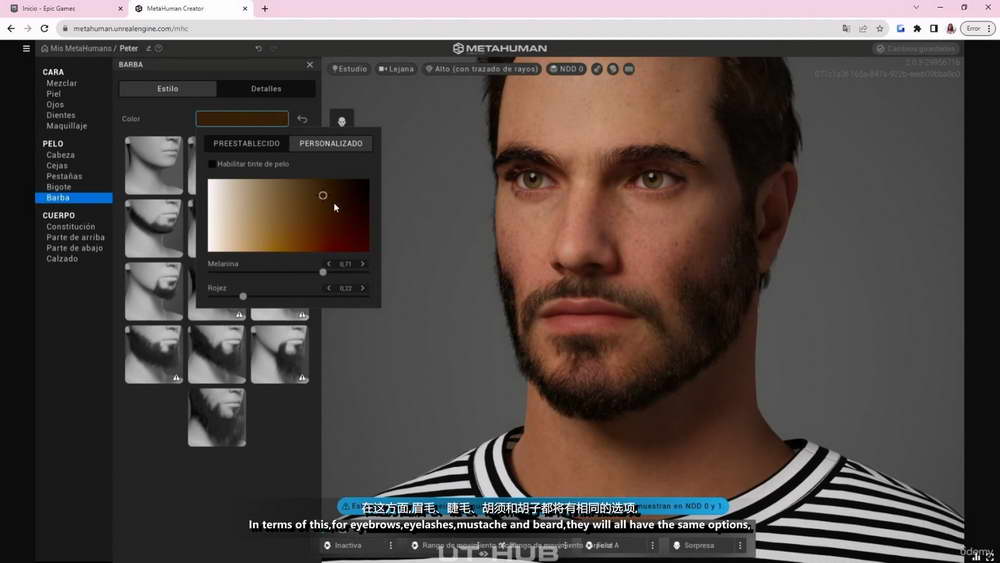Open the NDD 0 level selector

(x=566, y=69)
